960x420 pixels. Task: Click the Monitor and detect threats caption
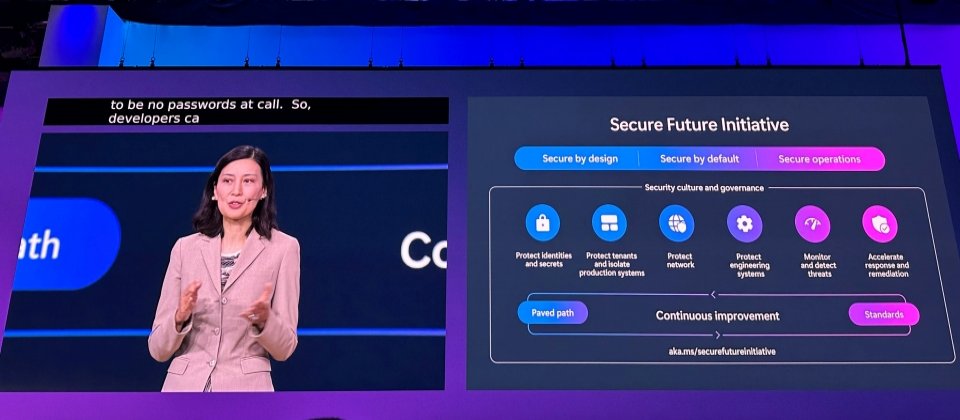tap(818, 266)
